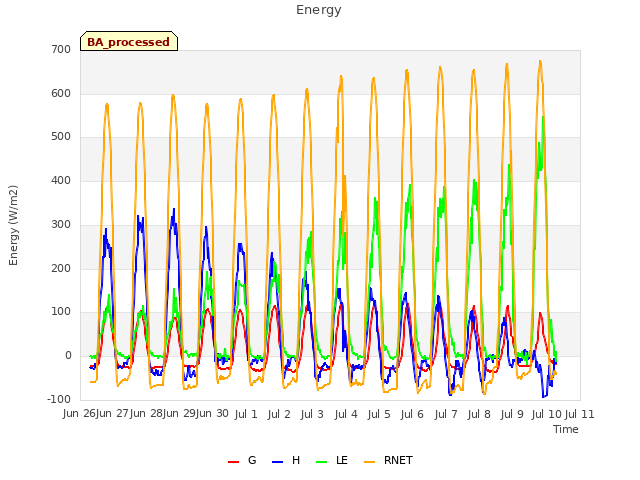
Task: Click the Jul 2 x-axis date label
Action: [279, 414]
